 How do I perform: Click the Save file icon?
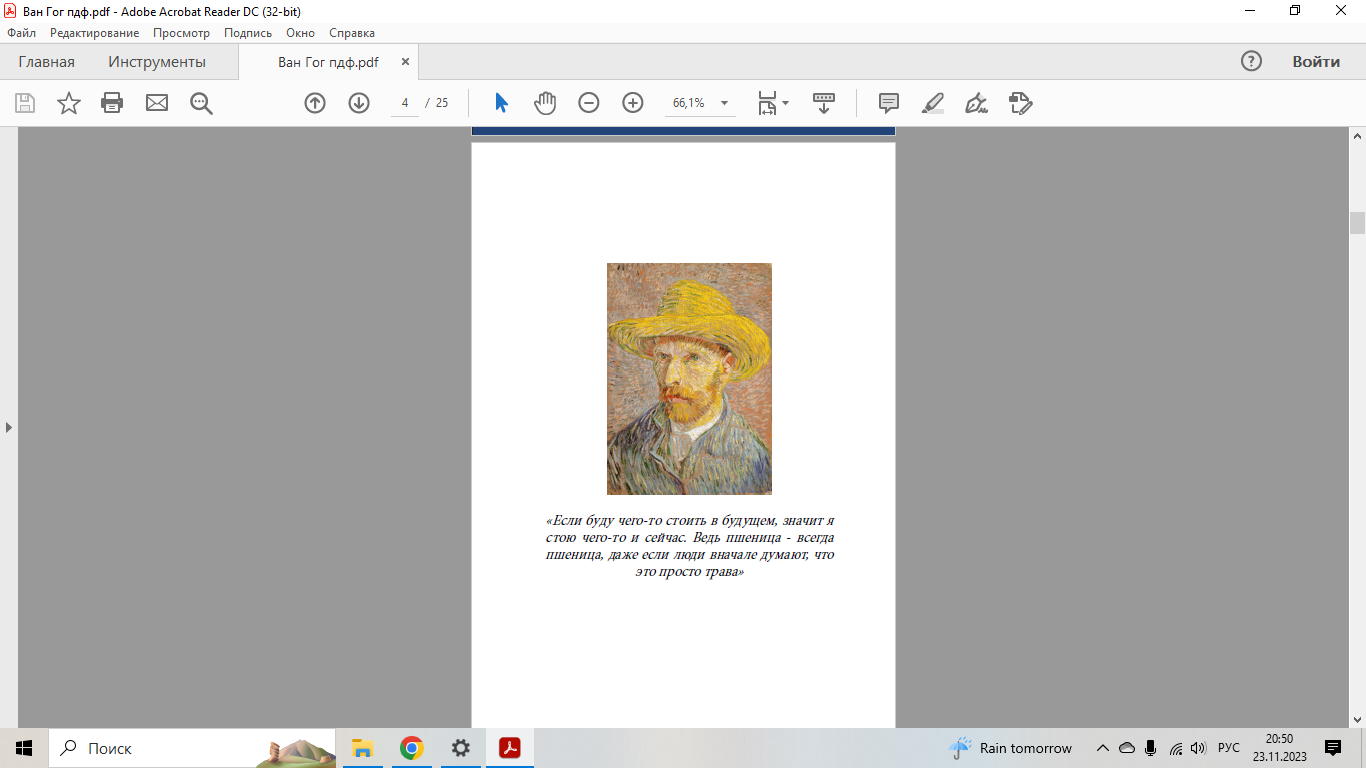point(25,103)
